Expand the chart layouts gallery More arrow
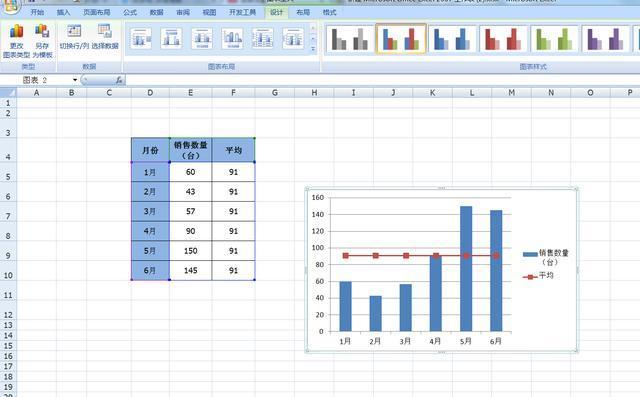Screen dimensions: 640x397 pos(313,49)
